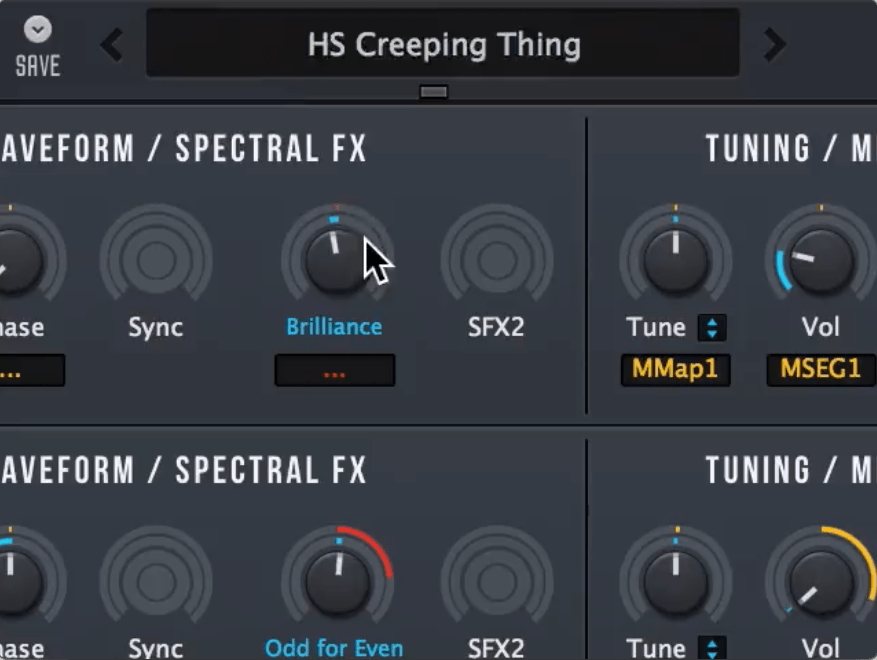
Task: Click the bottom oscillator Tune label
Action: pyautogui.click(x=656, y=648)
